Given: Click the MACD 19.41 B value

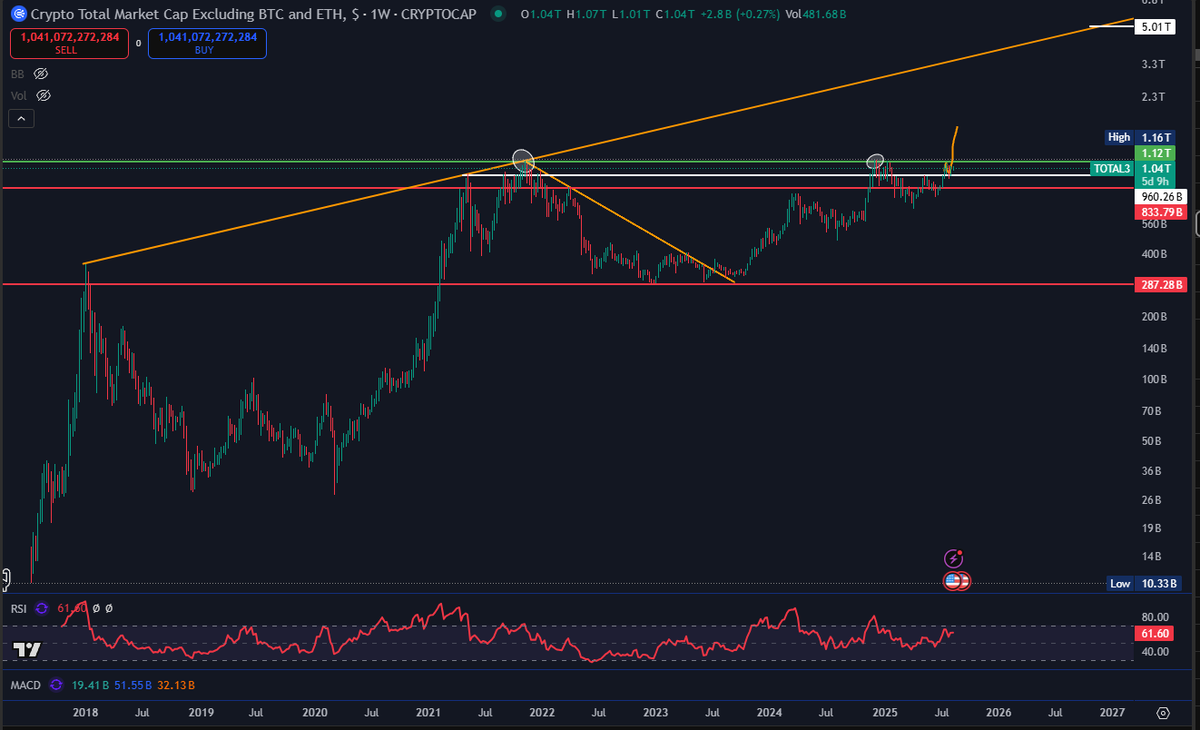Looking at the screenshot, I should point(89,687).
